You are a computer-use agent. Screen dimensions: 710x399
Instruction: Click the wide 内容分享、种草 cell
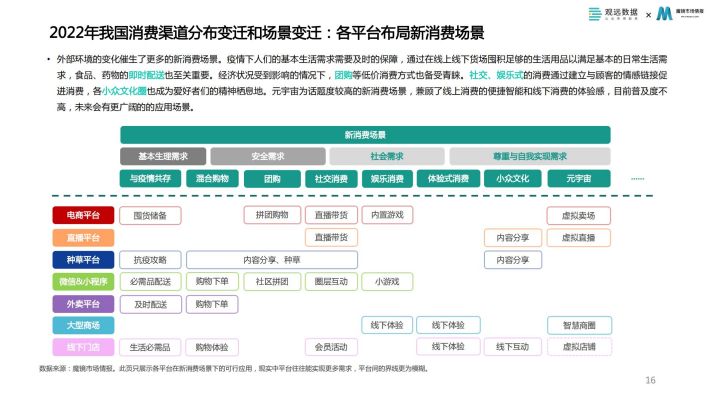272,260
